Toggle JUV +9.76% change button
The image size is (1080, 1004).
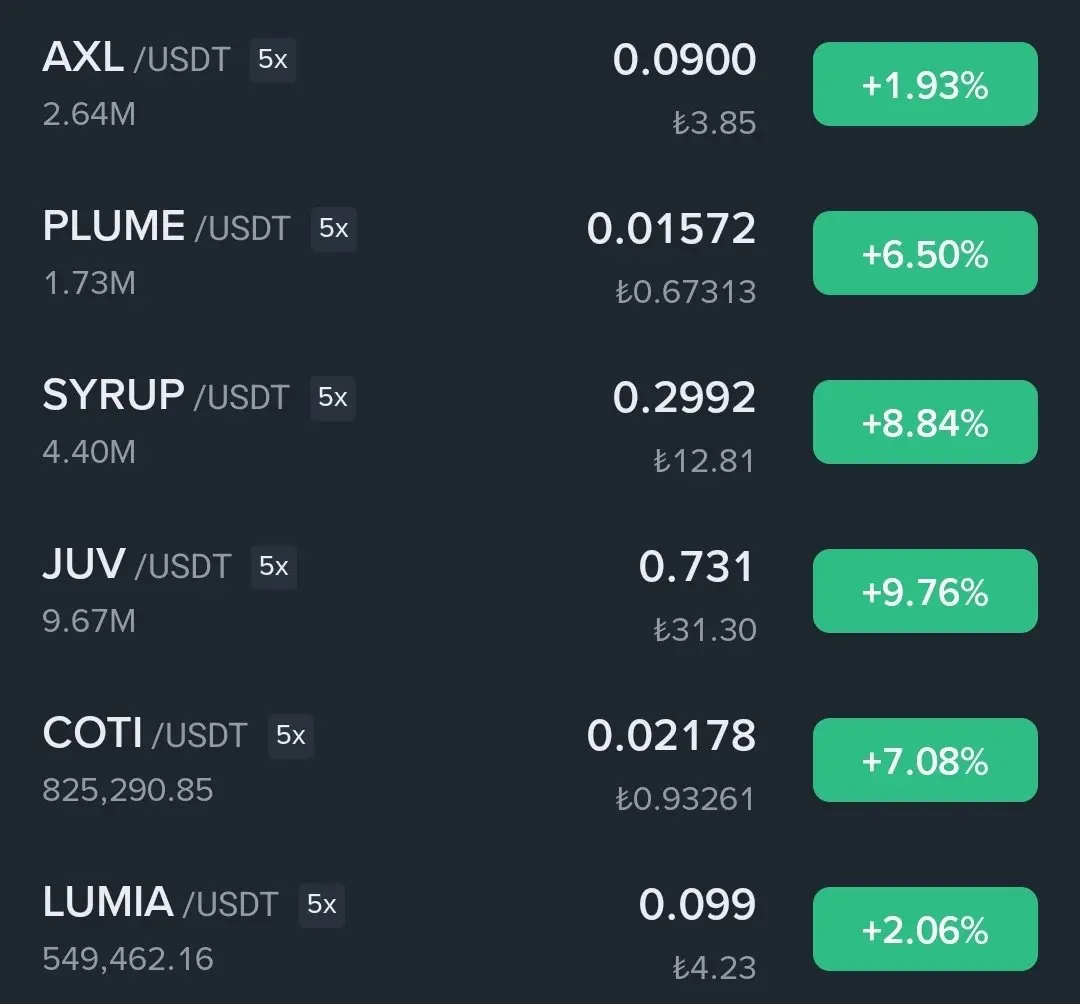coord(925,591)
